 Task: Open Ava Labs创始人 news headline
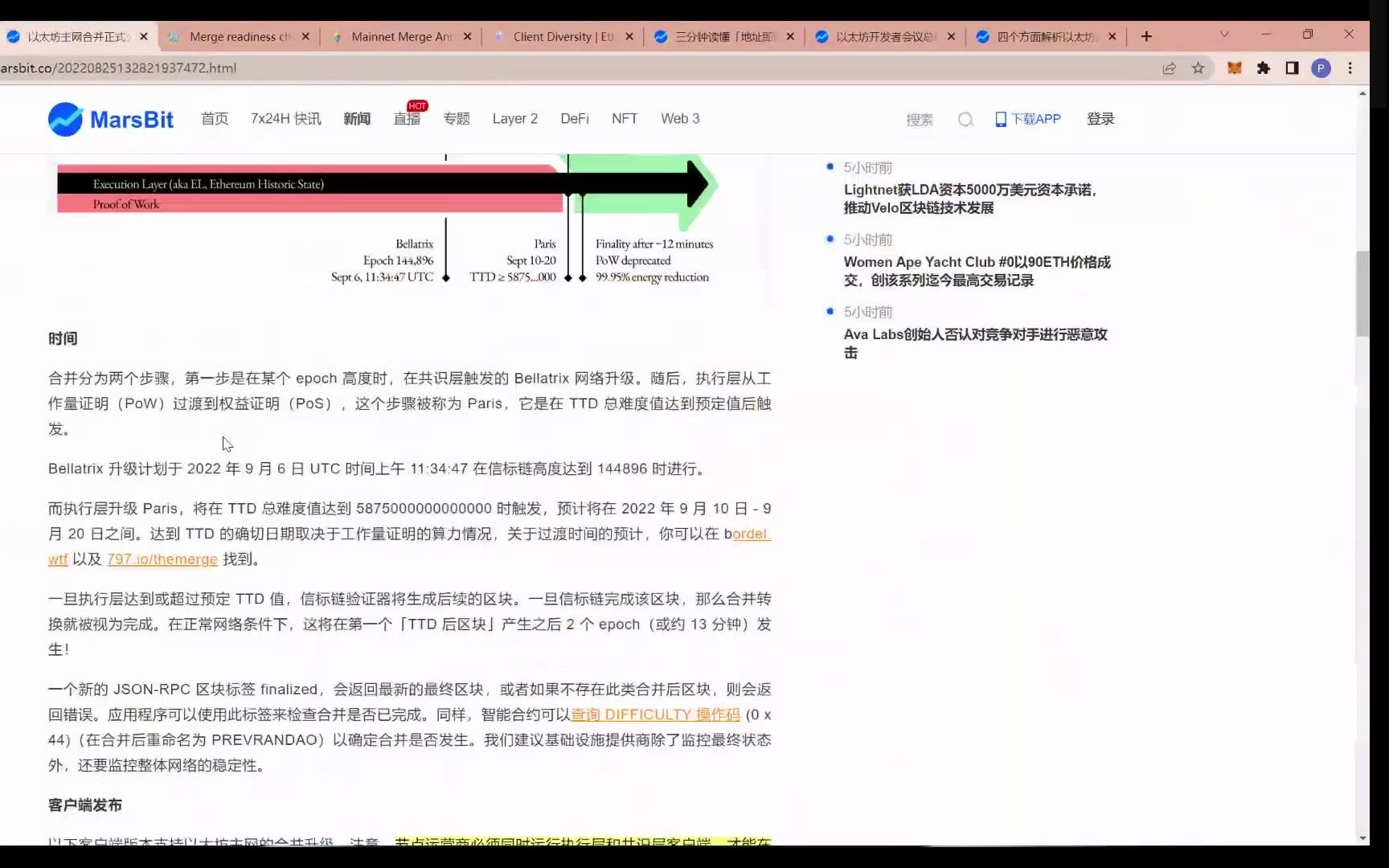tap(976, 343)
